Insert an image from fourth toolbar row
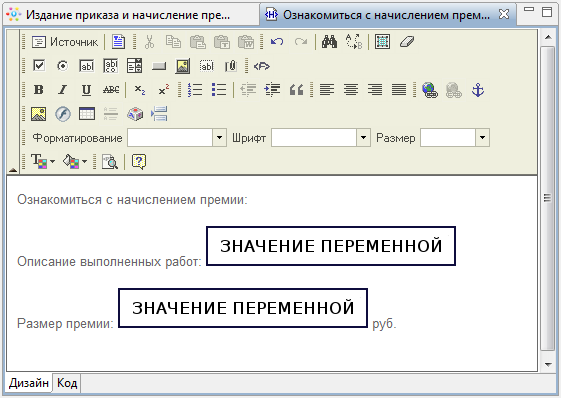Viewport: 561px width, 398px height. pos(39,114)
